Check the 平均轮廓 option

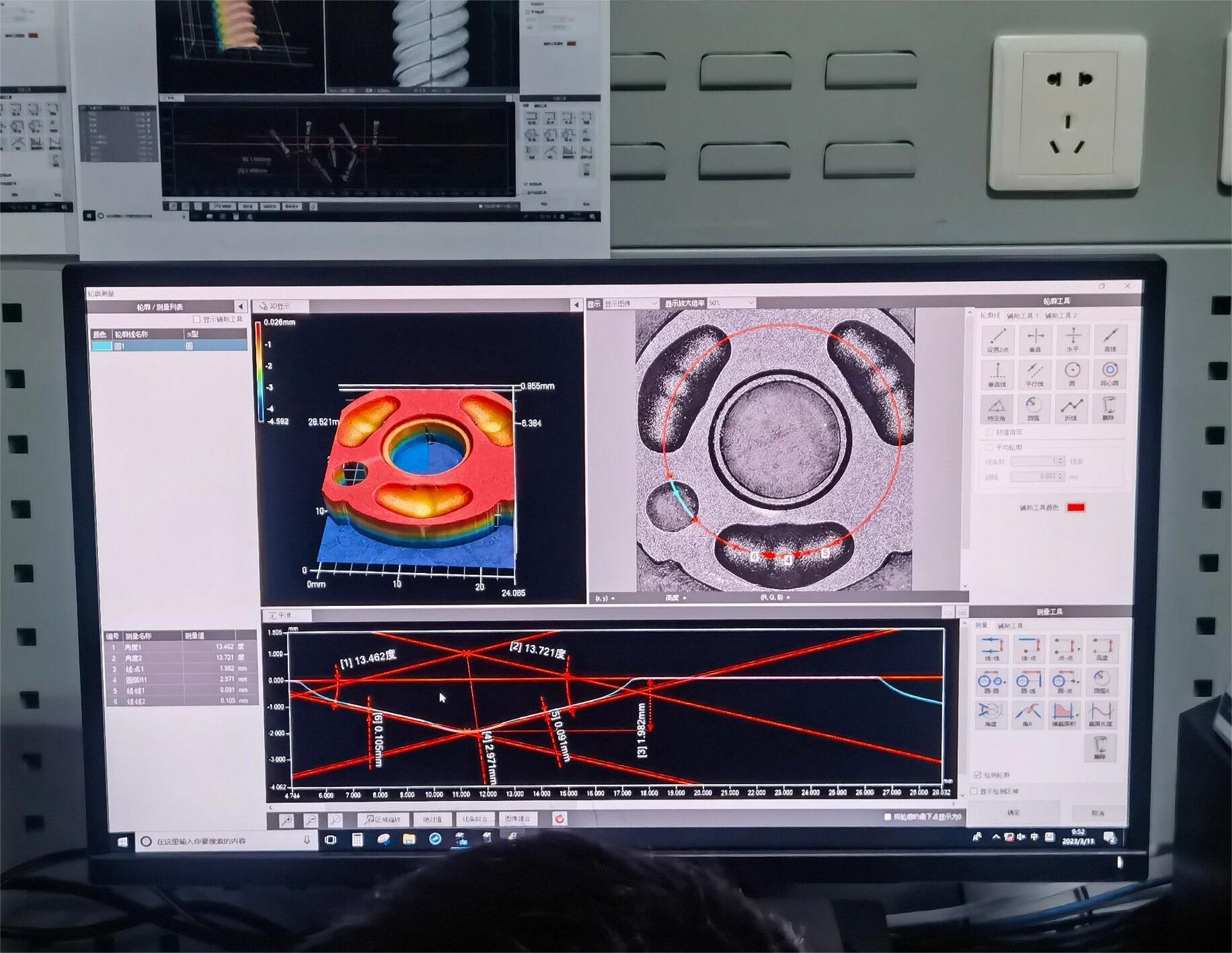tap(989, 447)
